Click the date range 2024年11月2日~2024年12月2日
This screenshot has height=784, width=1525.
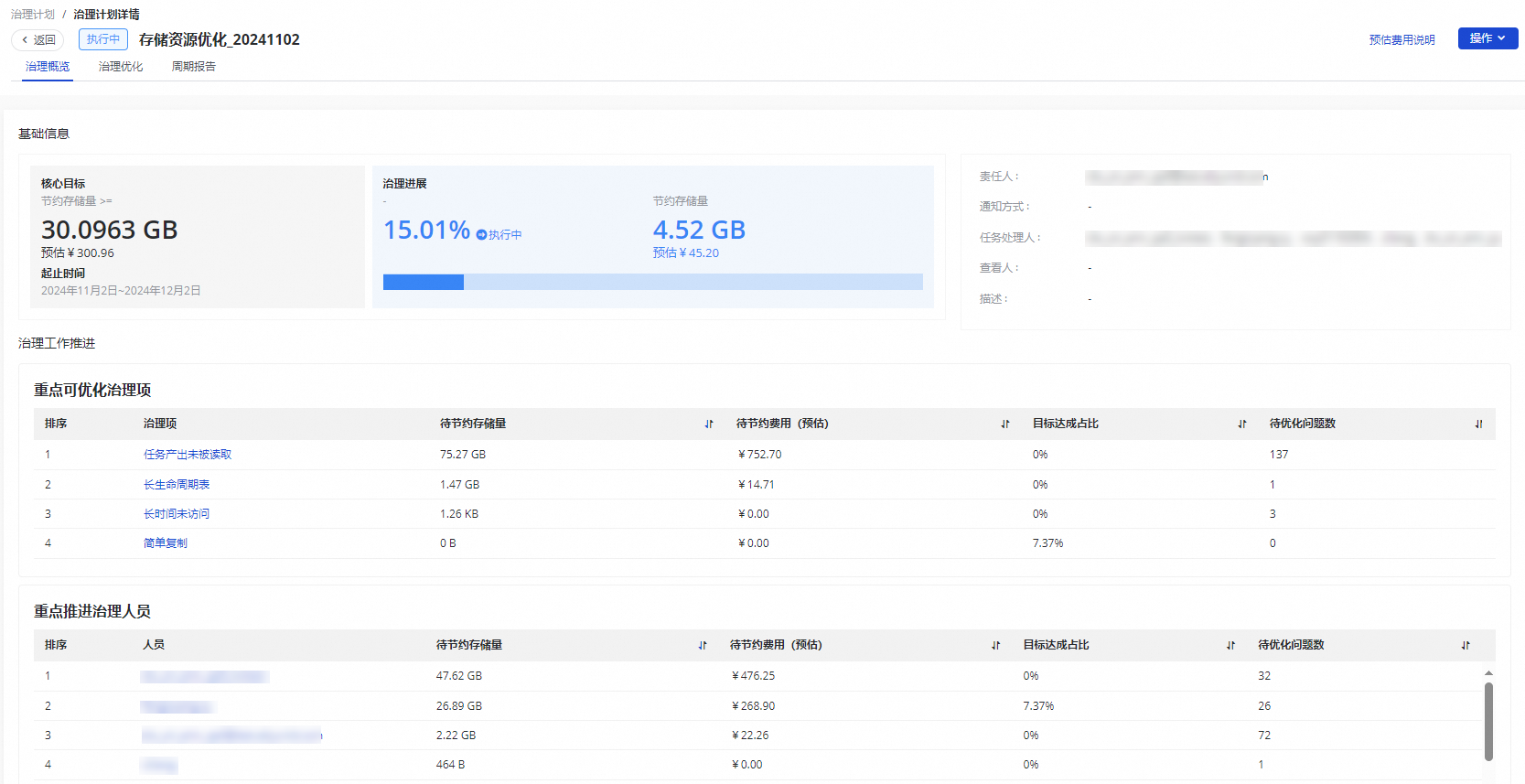121,291
